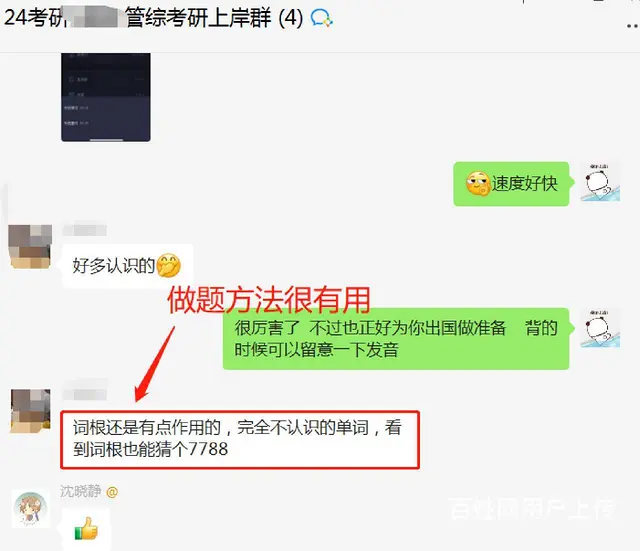Click the cartoon girl avatar of 沈晓静
Screen dimensions: 640x551
point(31,509)
